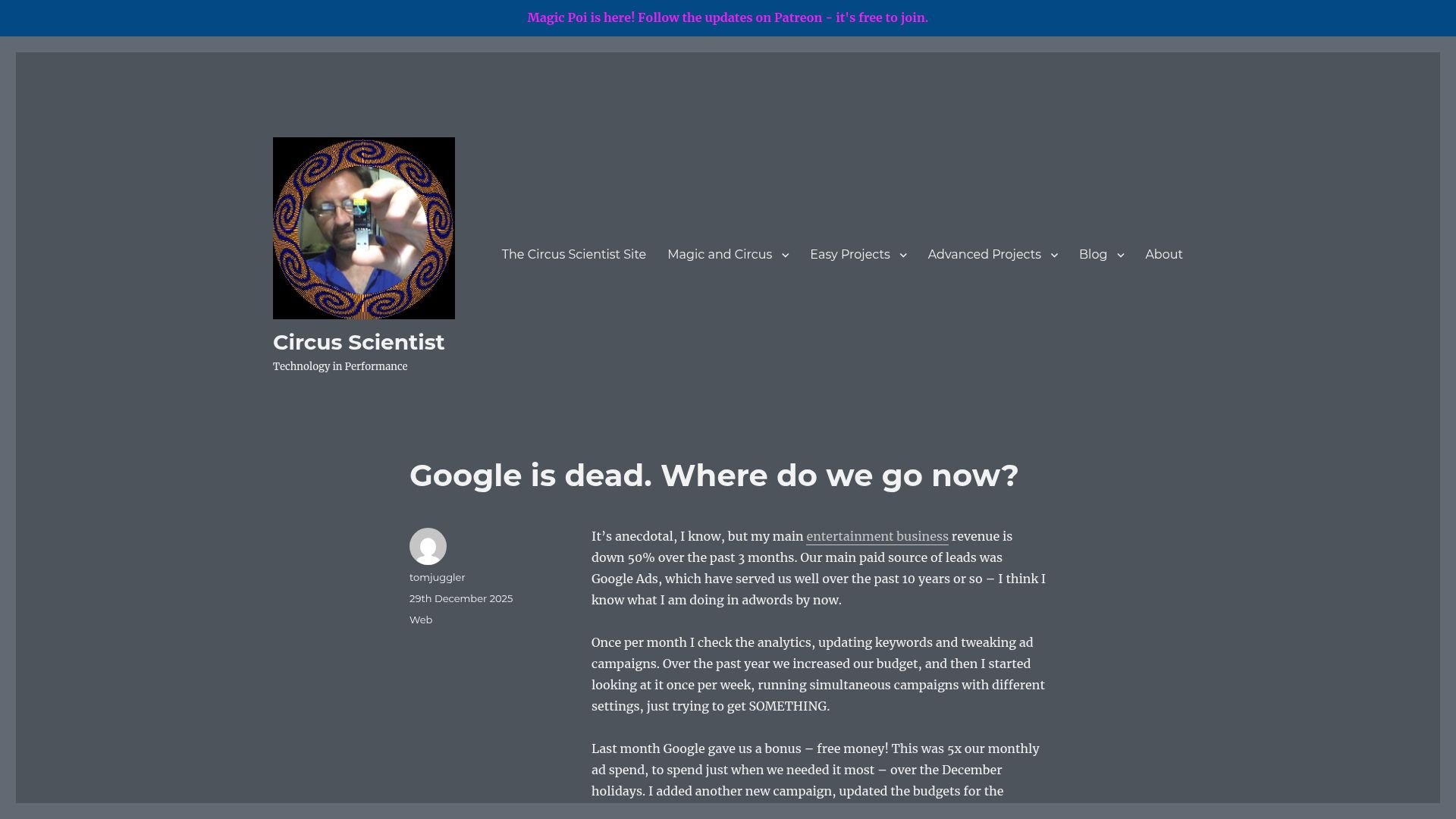The height and width of the screenshot is (819, 1456).
Task: Expand the Blog submenu chevron
Action: pyautogui.click(x=1120, y=255)
